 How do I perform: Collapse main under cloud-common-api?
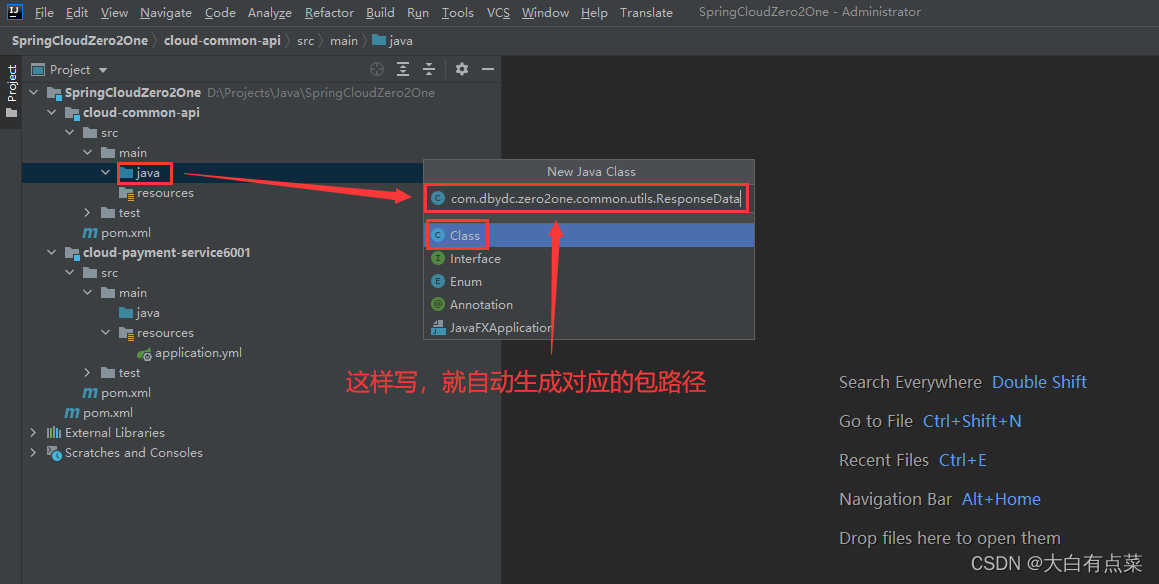pos(87,152)
